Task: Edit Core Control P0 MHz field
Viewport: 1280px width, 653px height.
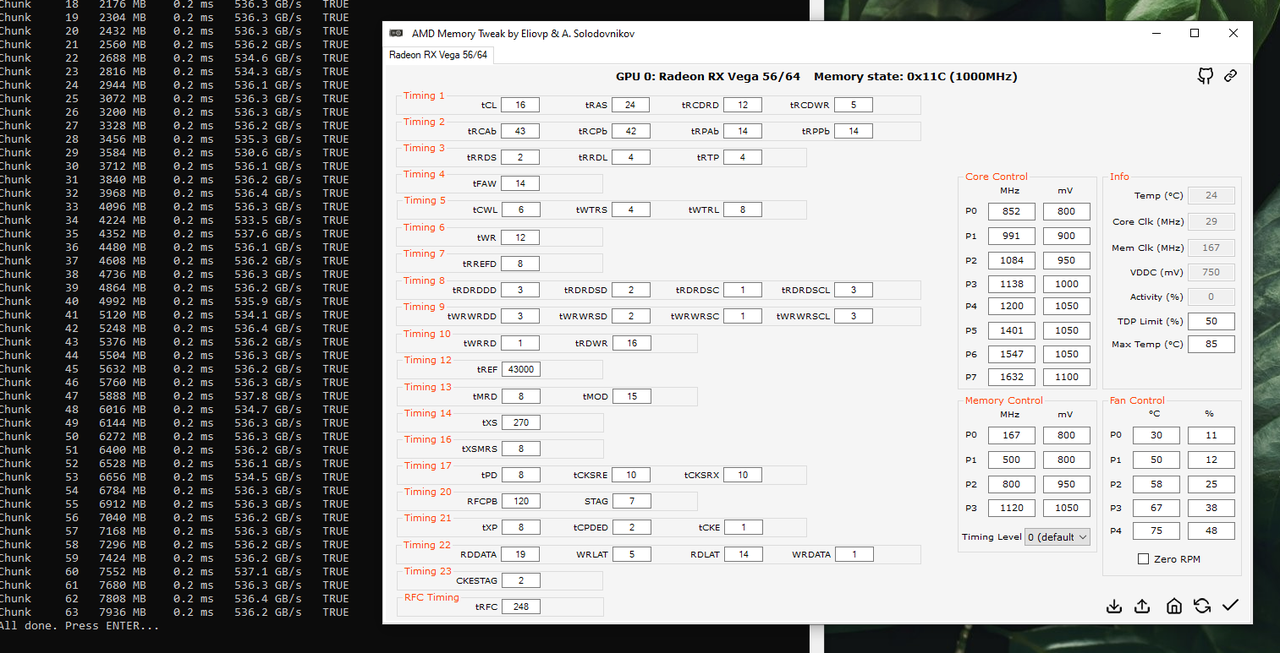Action: click(x=1011, y=211)
